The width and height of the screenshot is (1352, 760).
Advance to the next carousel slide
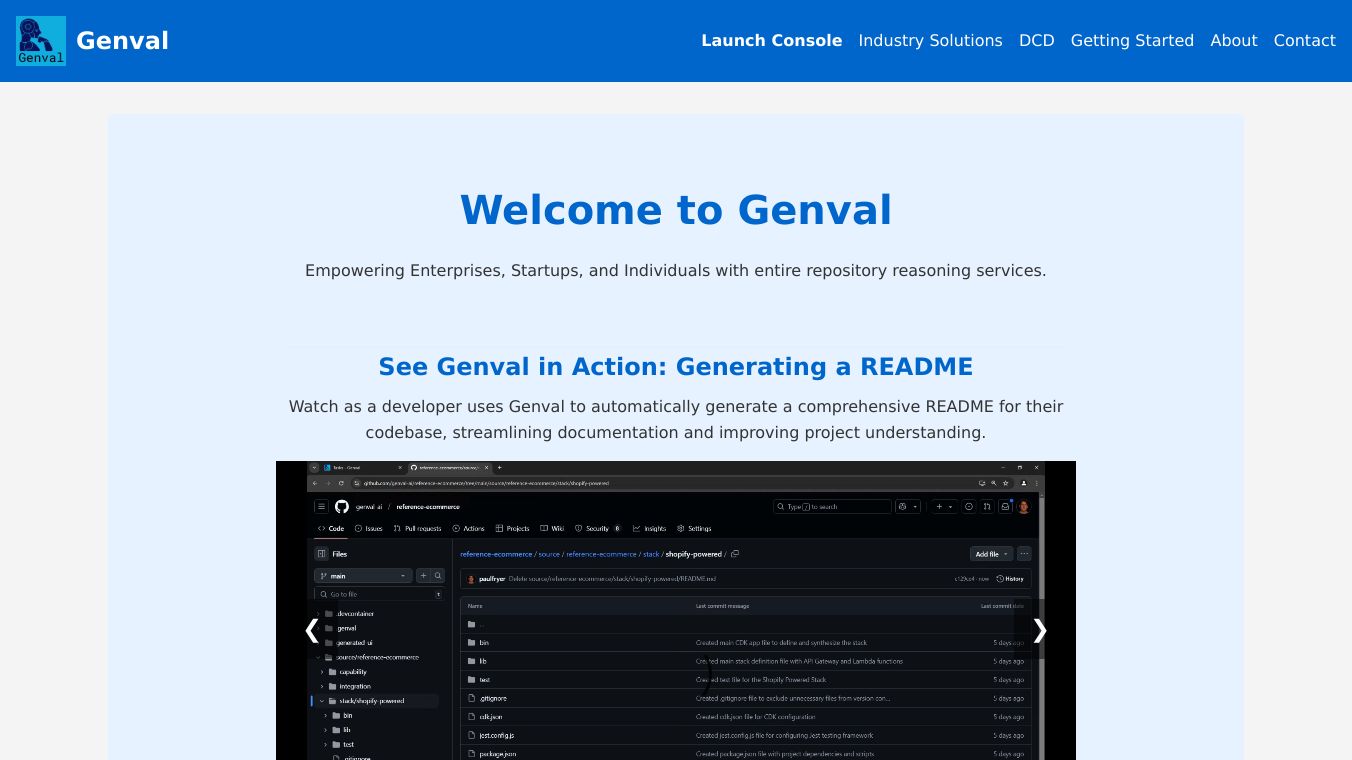[x=1040, y=630]
